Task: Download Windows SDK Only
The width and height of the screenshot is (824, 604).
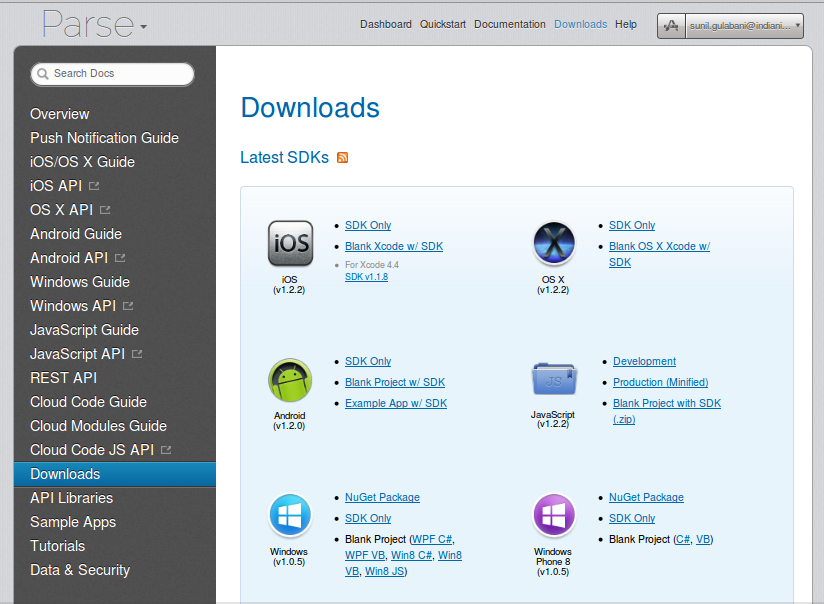Action: (x=368, y=518)
